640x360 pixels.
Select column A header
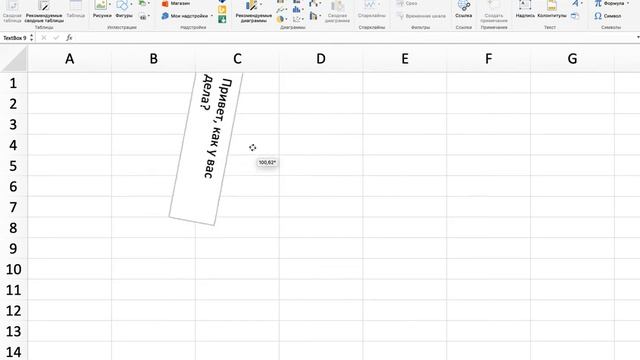[69, 59]
